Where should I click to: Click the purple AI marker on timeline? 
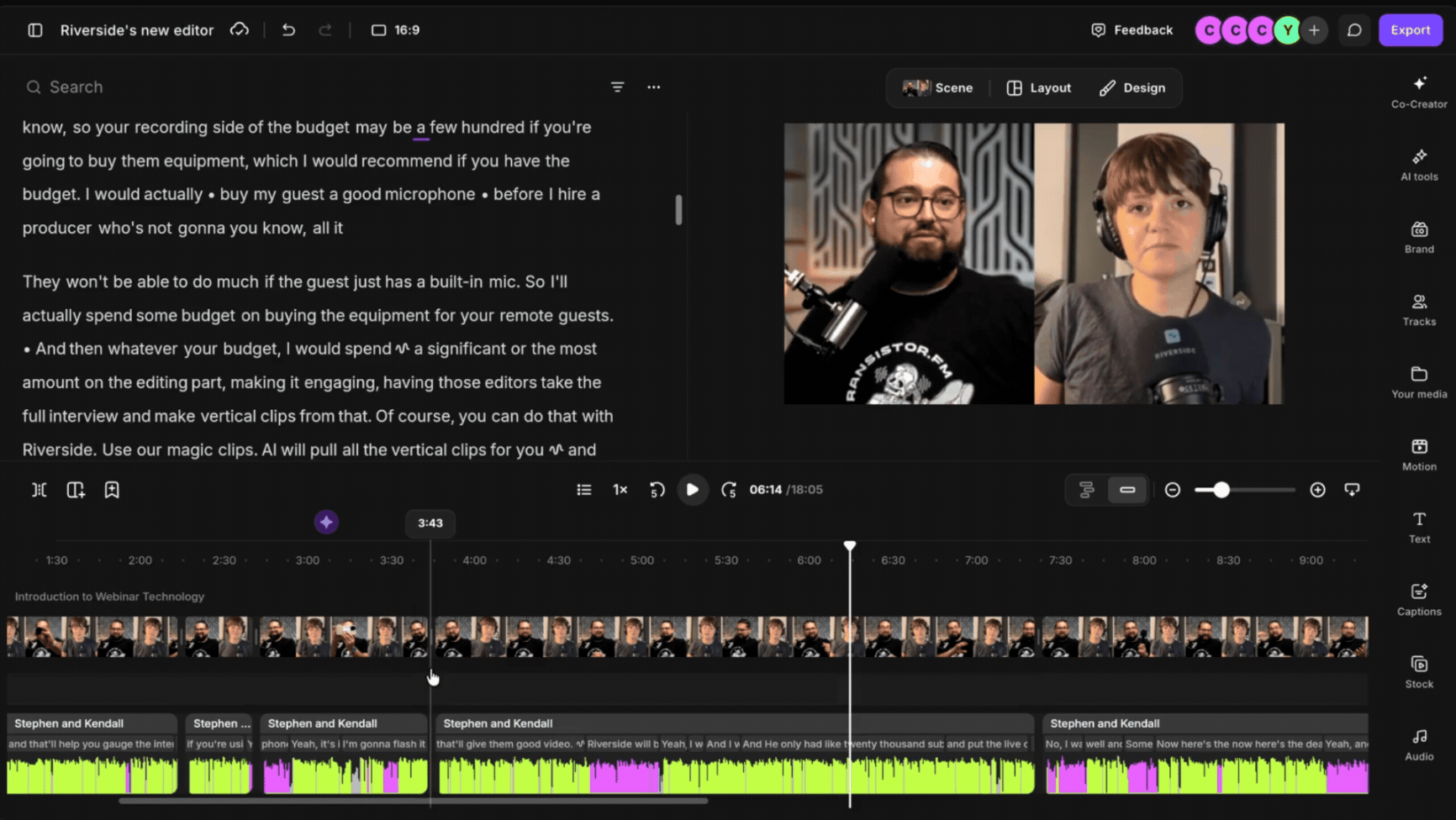(x=326, y=523)
